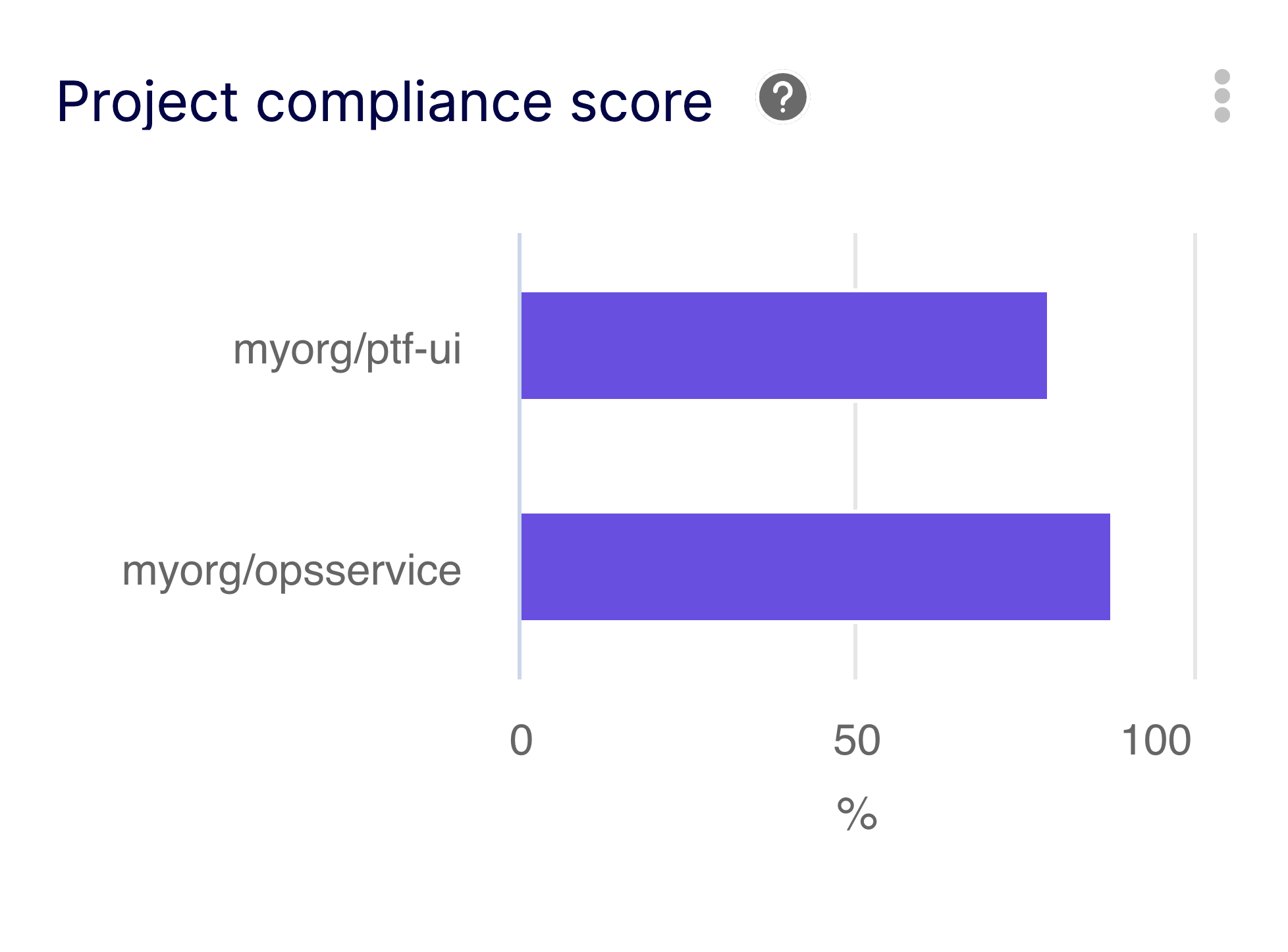Click the vertical zero baseline of chart
Viewport: 1288px width, 952px height.
pyautogui.click(x=520, y=456)
